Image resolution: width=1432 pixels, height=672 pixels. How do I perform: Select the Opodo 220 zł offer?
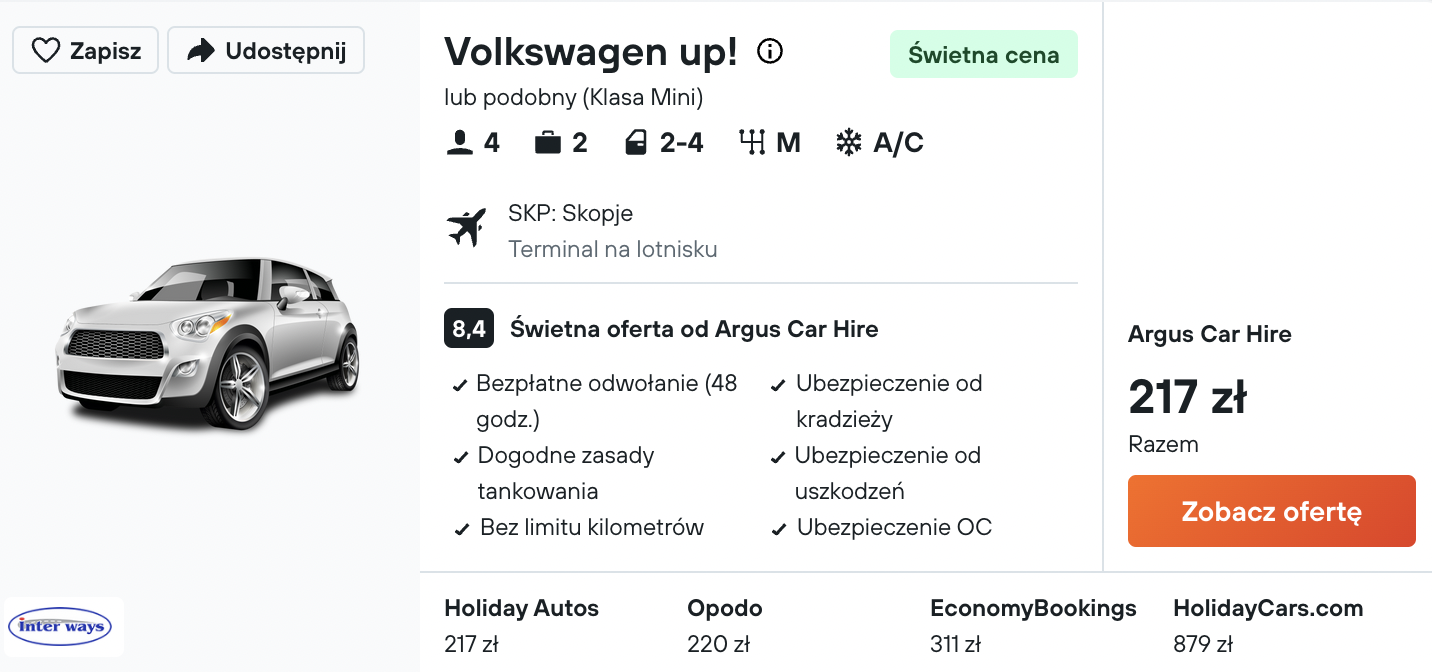[725, 626]
